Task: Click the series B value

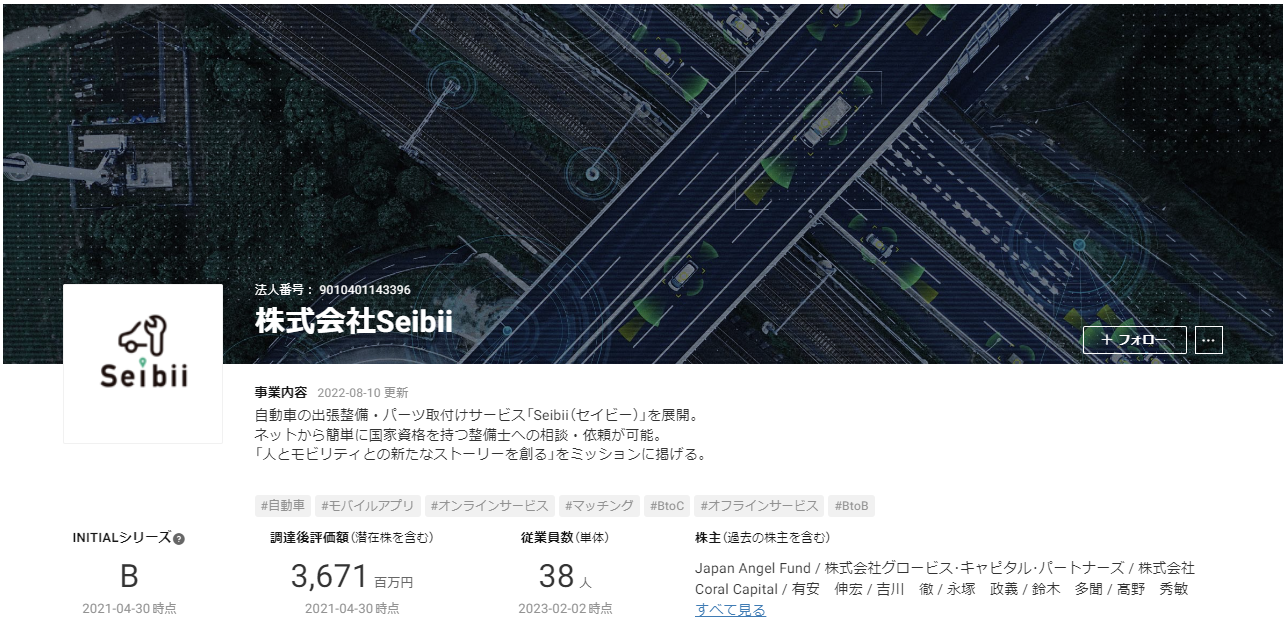Action: click(x=129, y=577)
